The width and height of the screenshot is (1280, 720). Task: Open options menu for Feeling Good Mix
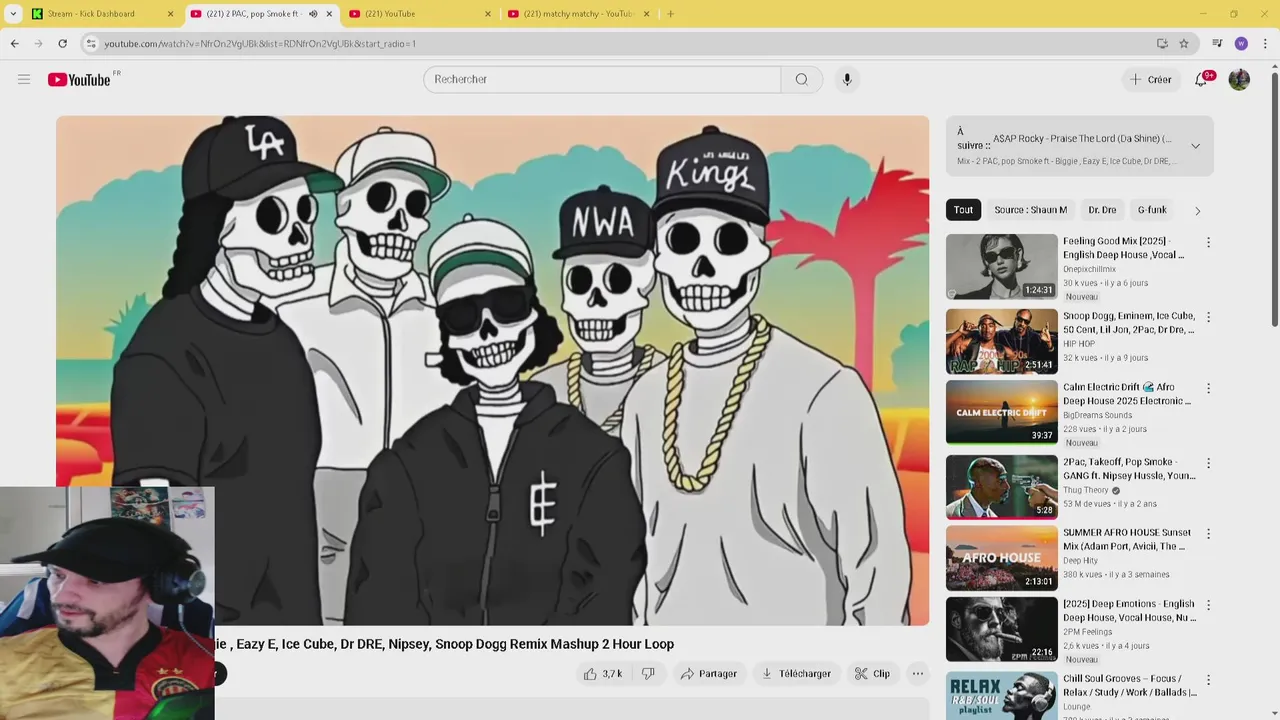point(1208,242)
